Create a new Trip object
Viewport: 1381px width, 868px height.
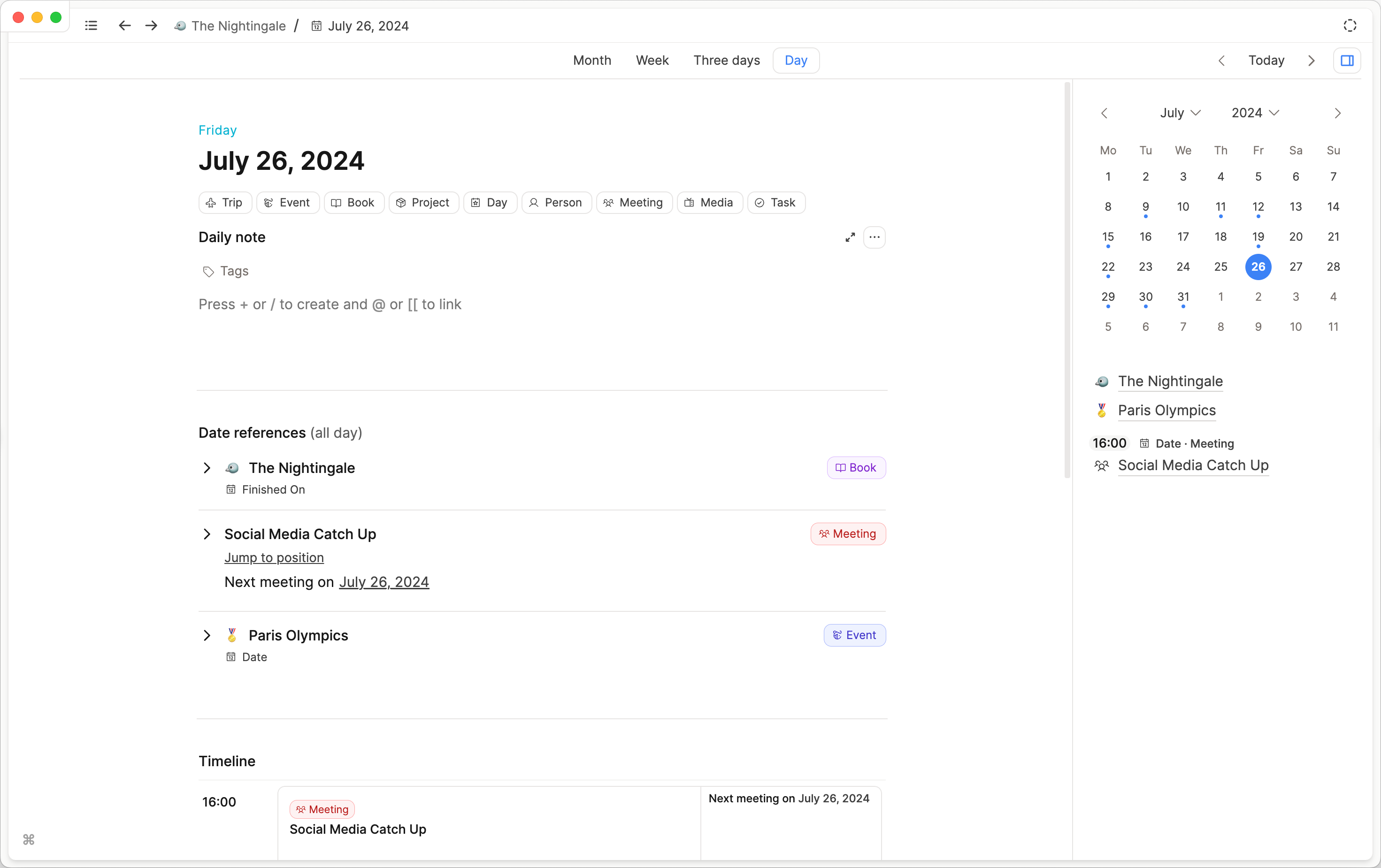[225, 203]
